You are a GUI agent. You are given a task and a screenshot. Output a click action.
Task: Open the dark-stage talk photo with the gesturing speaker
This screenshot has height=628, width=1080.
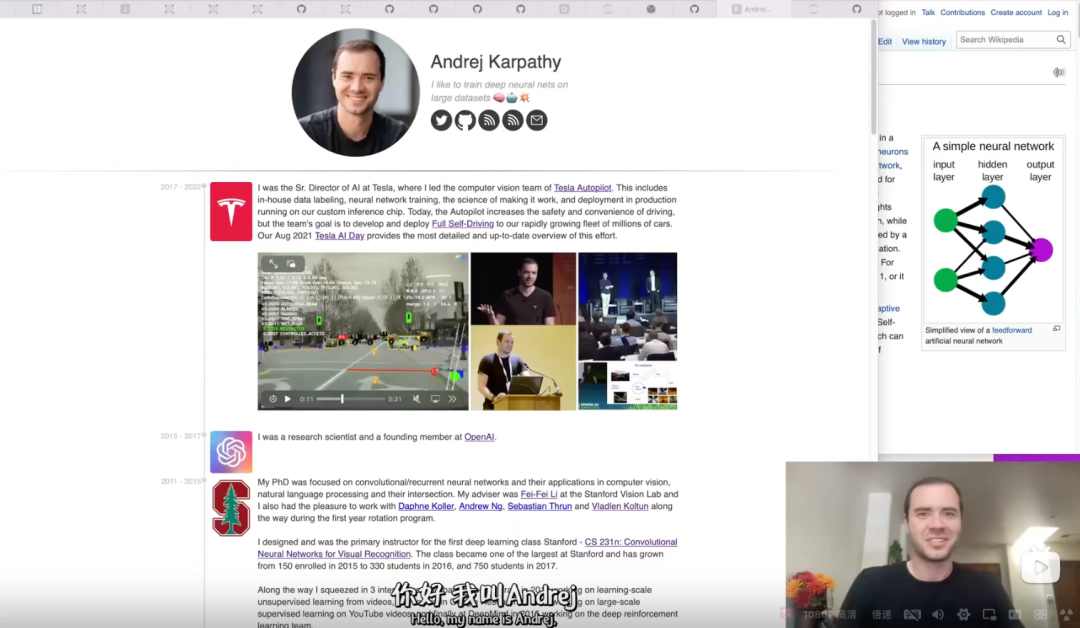pyautogui.click(x=523, y=289)
